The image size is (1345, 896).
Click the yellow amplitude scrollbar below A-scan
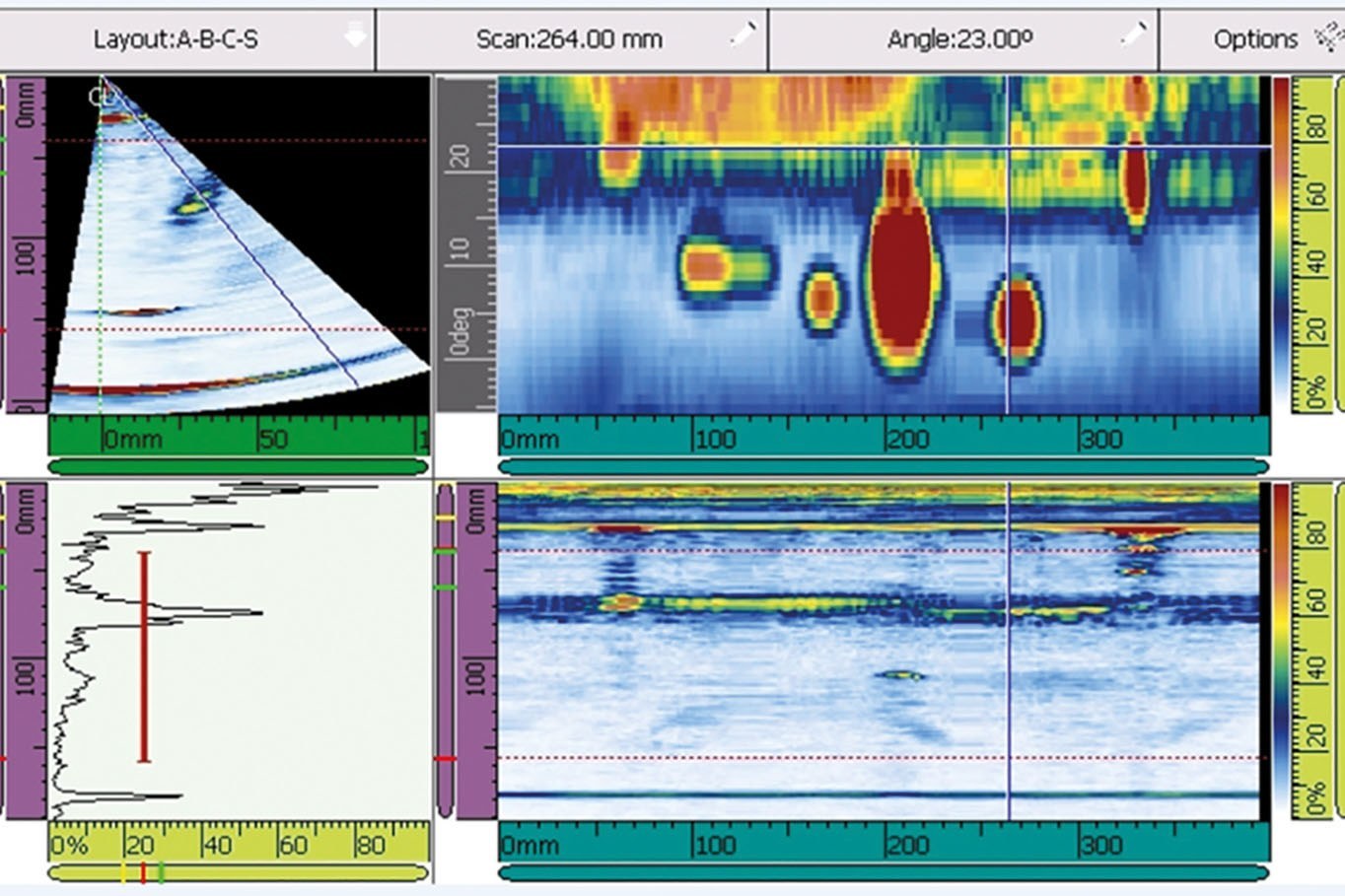pos(238,872)
